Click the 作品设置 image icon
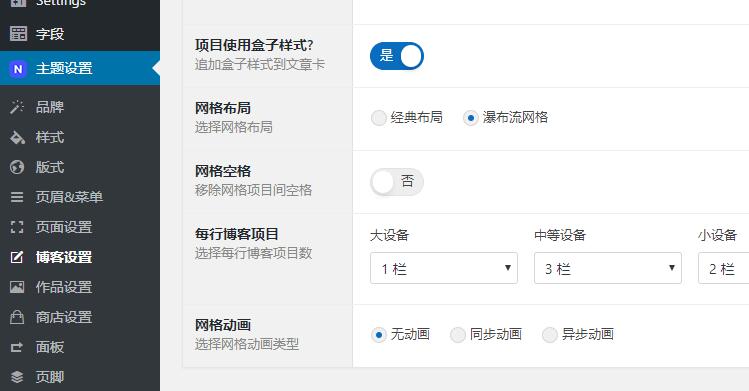Image resolution: width=749 pixels, height=391 pixels. pos(17,287)
